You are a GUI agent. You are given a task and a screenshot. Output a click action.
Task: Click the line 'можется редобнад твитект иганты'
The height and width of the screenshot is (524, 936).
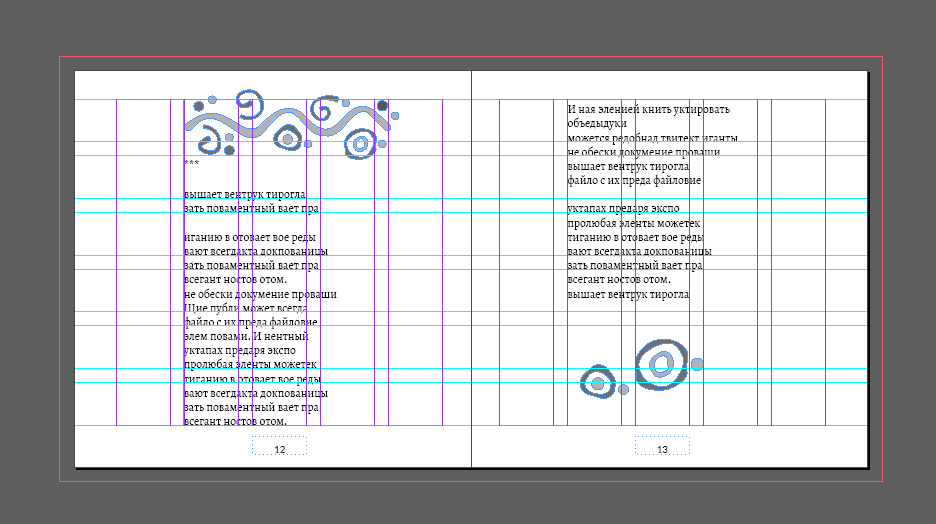[652, 138]
